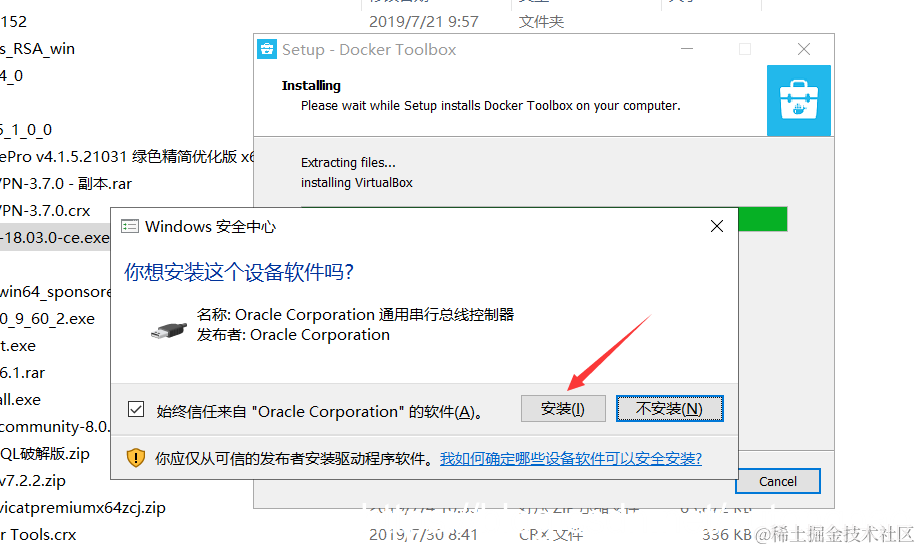Minimize the Docker Toolbox setup window
The width and height of the screenshot is (921, 551).
tap(687, 49)
